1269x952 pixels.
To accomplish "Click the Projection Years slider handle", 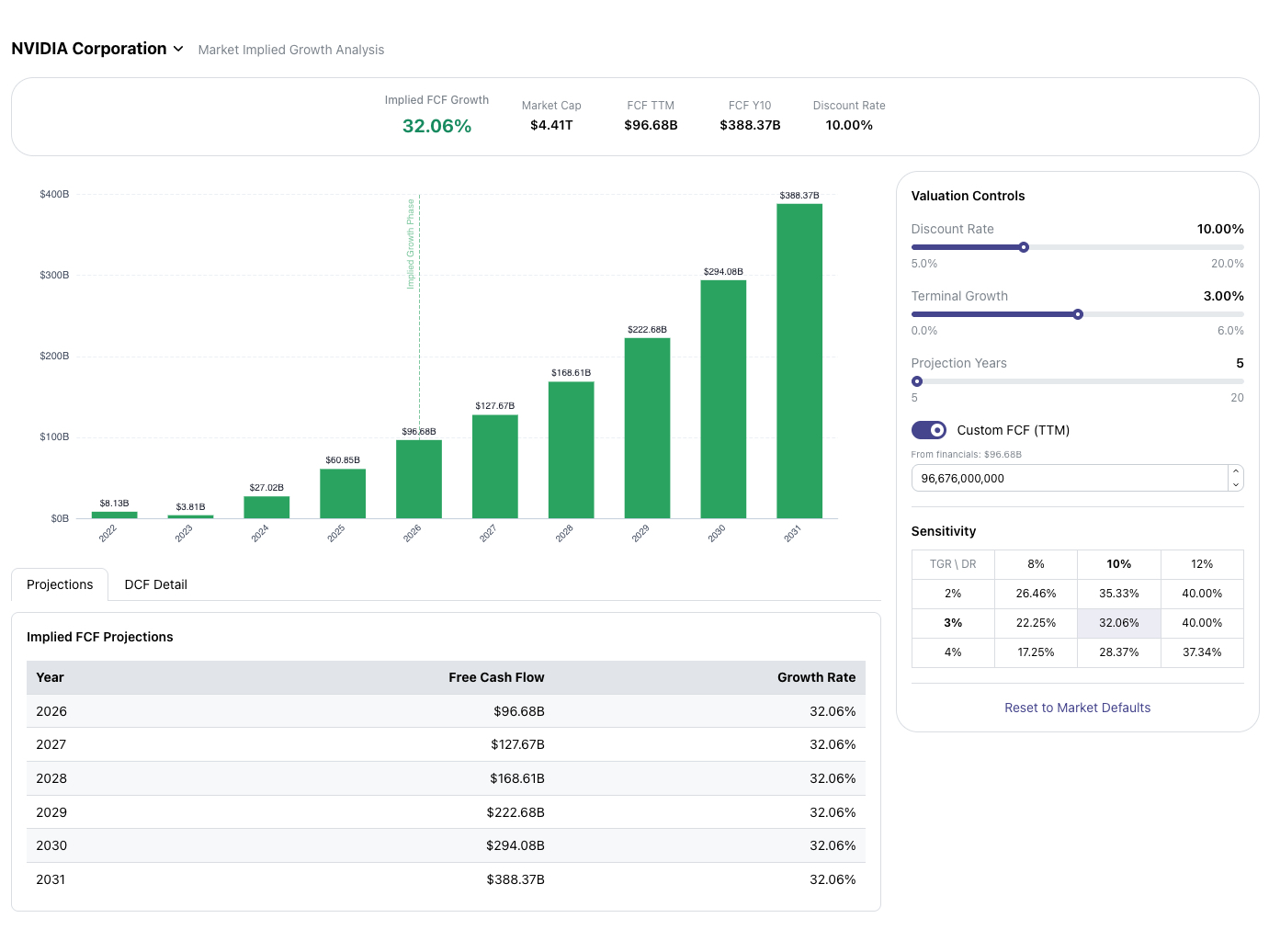I will [916, 381].
